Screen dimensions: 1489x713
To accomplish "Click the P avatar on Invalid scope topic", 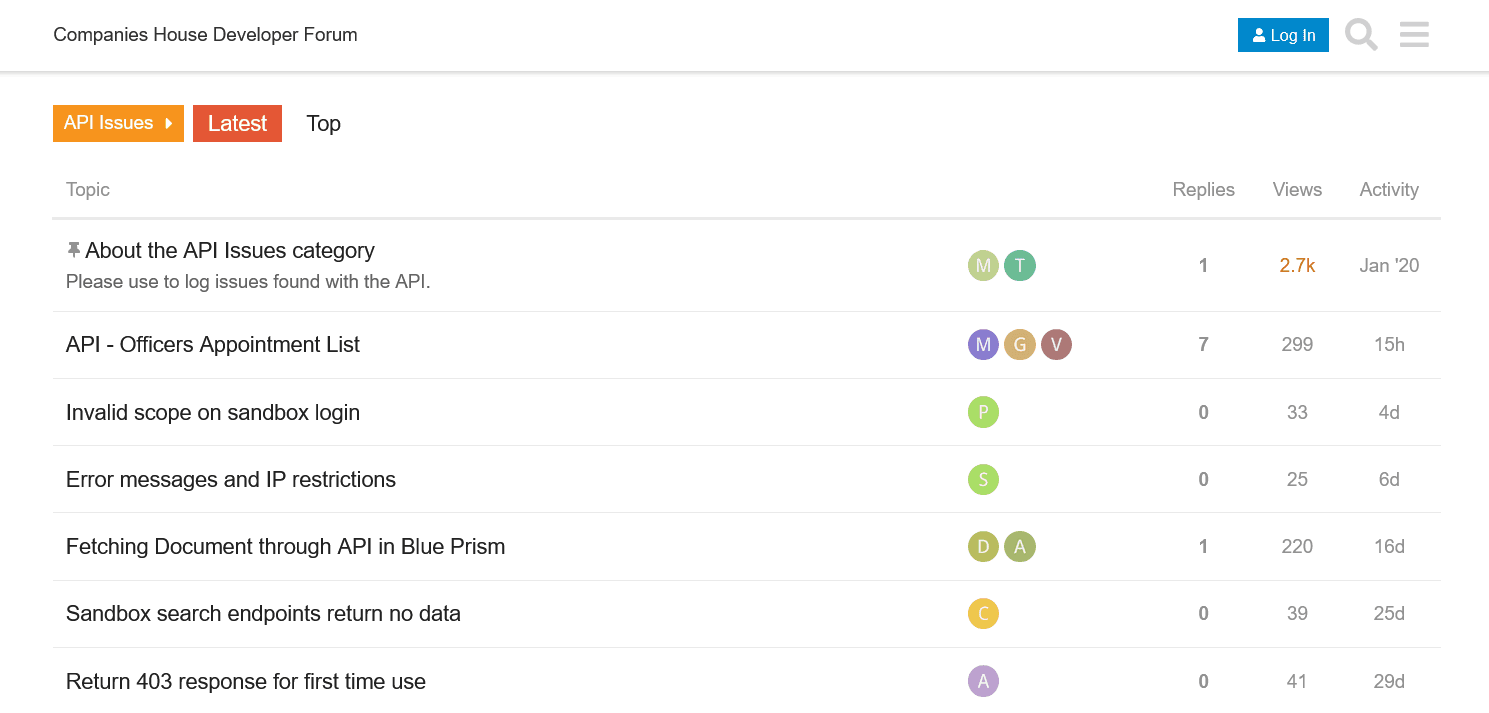I will (x=983, y=412).
